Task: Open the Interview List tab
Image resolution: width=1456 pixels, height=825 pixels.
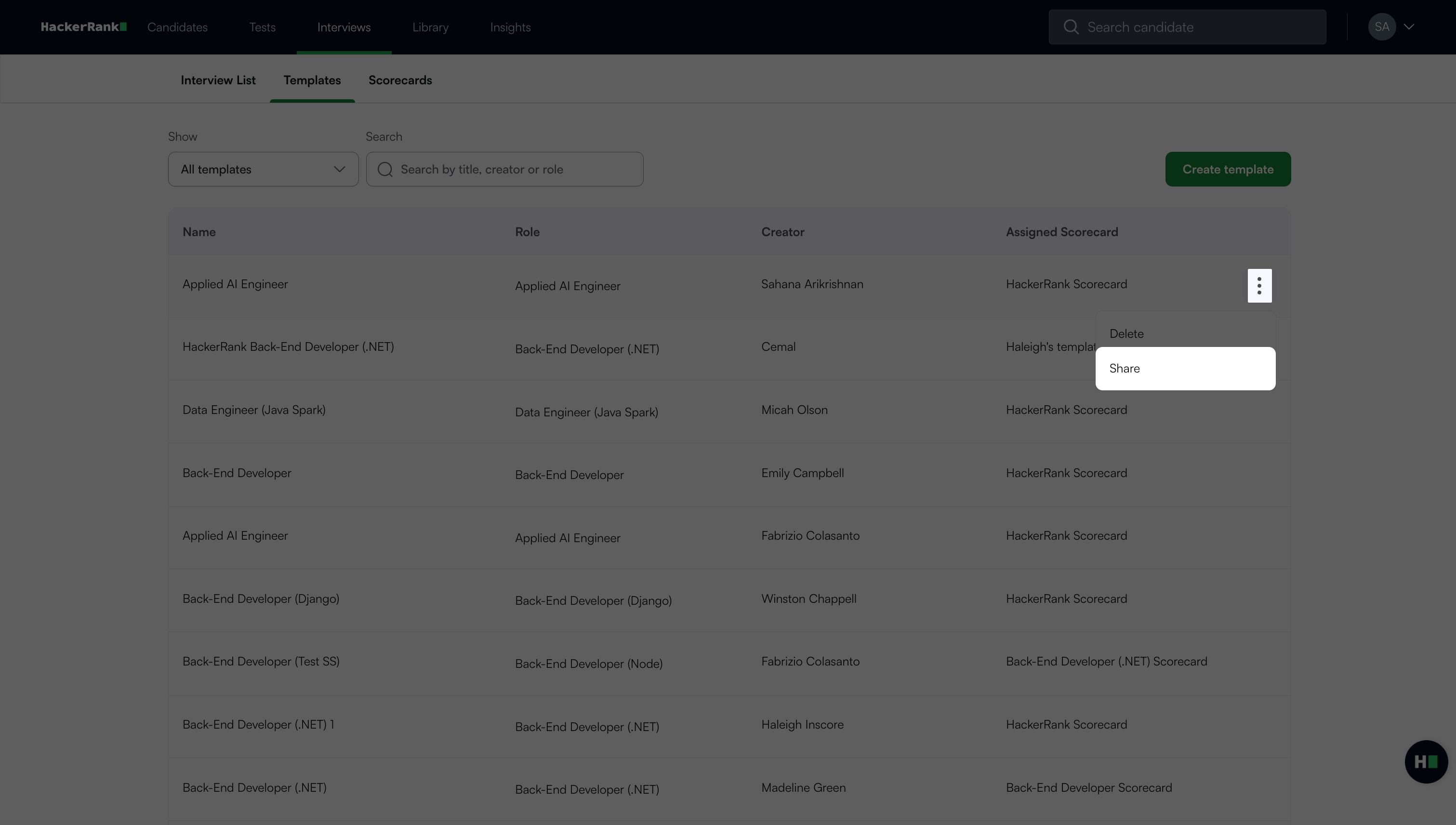Action: (x=218, y=80)
